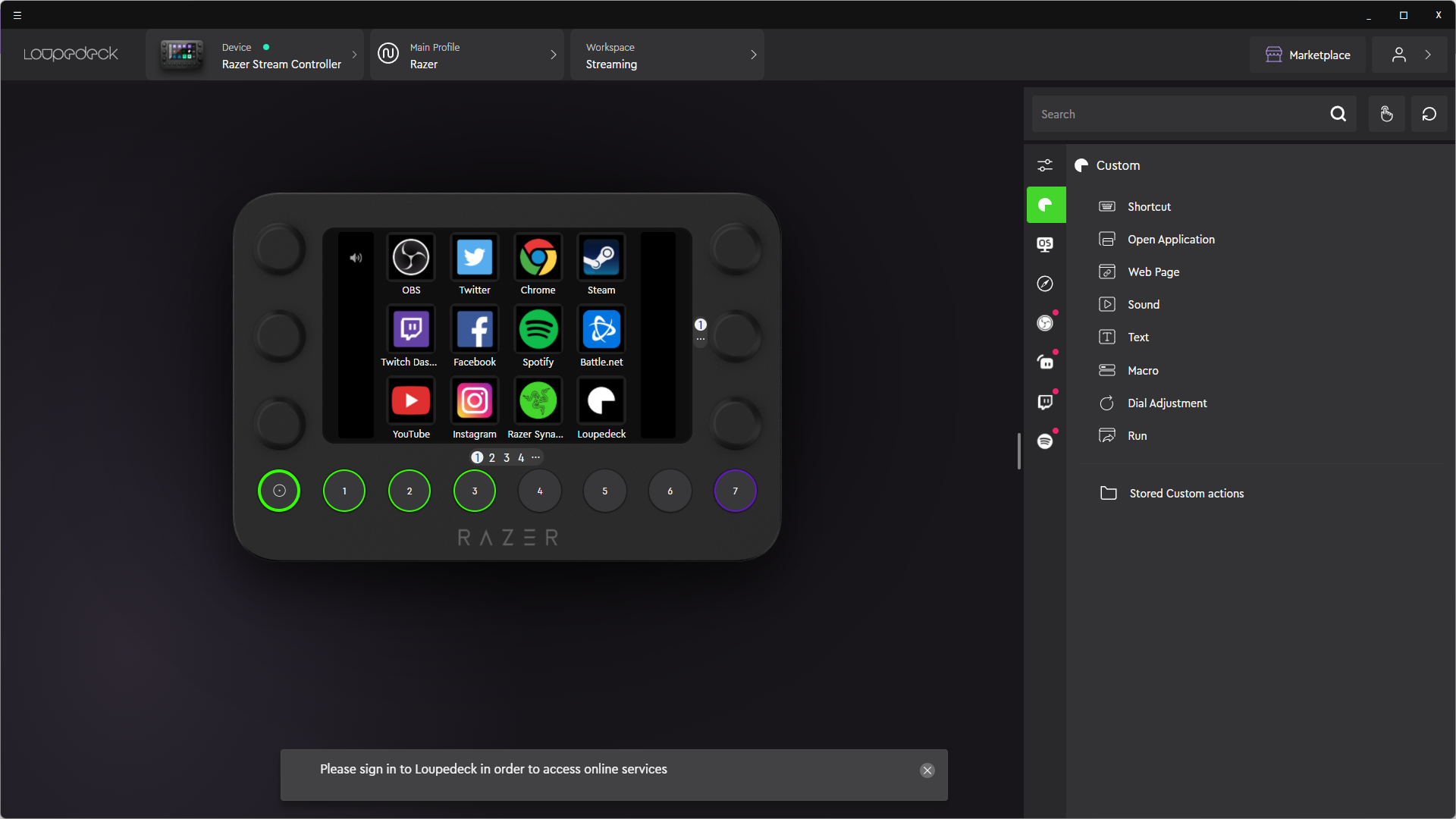Click Open Application action option
Screen dimensions: 1456x819
[1171, 239]
